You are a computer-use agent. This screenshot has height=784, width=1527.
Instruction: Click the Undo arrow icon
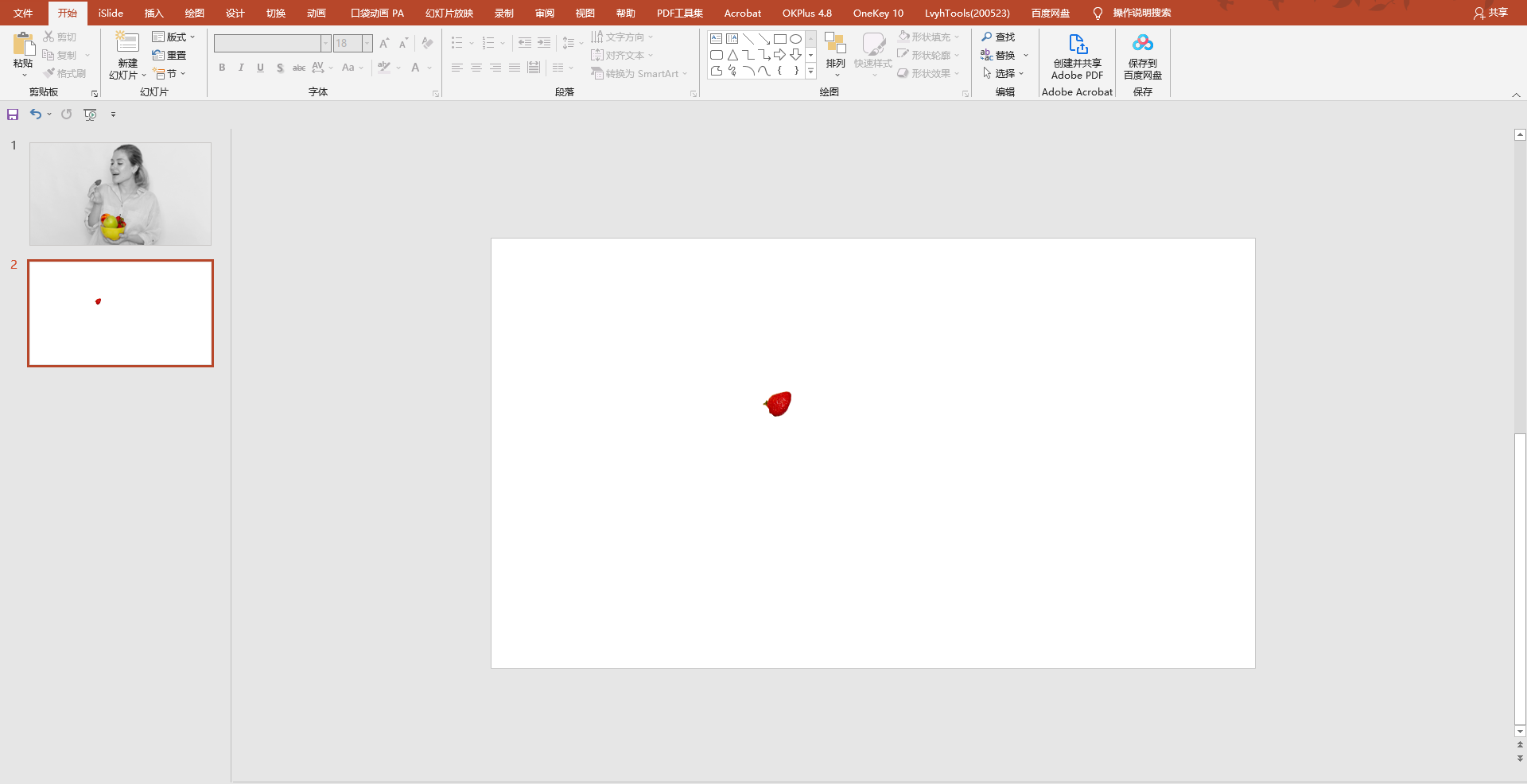[x=36, y=114]
